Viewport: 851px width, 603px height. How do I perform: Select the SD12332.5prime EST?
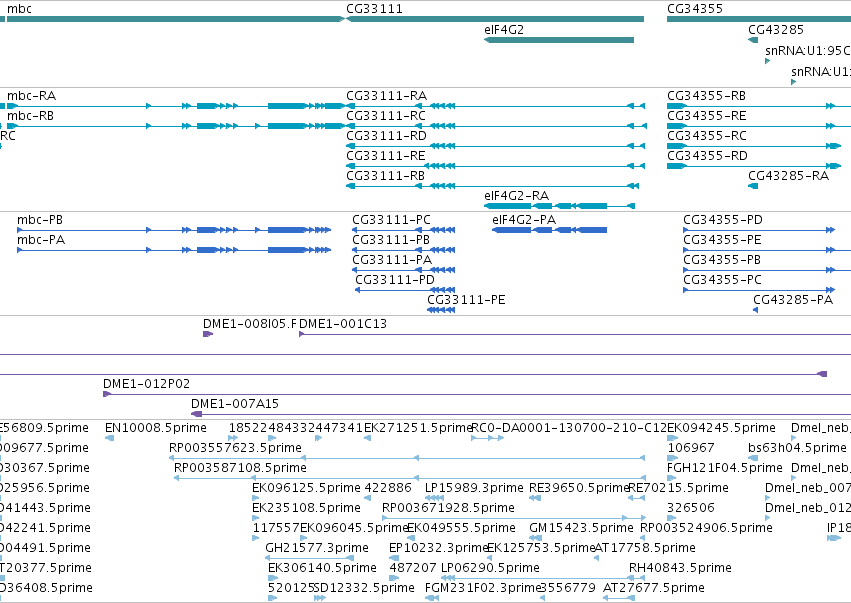(x=320, y=598)
